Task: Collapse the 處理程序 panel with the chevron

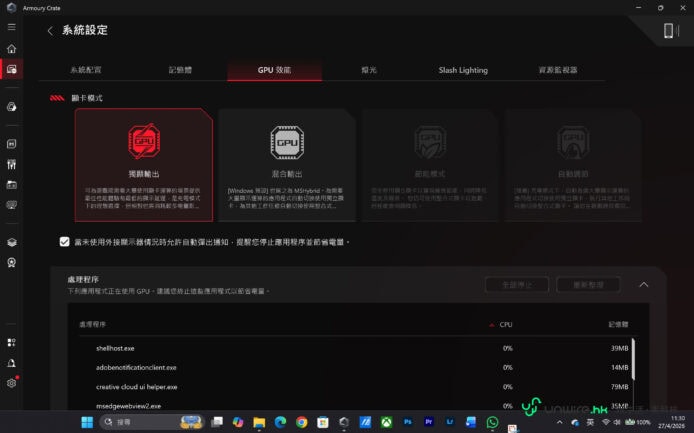Action: [x=644, y=285]
